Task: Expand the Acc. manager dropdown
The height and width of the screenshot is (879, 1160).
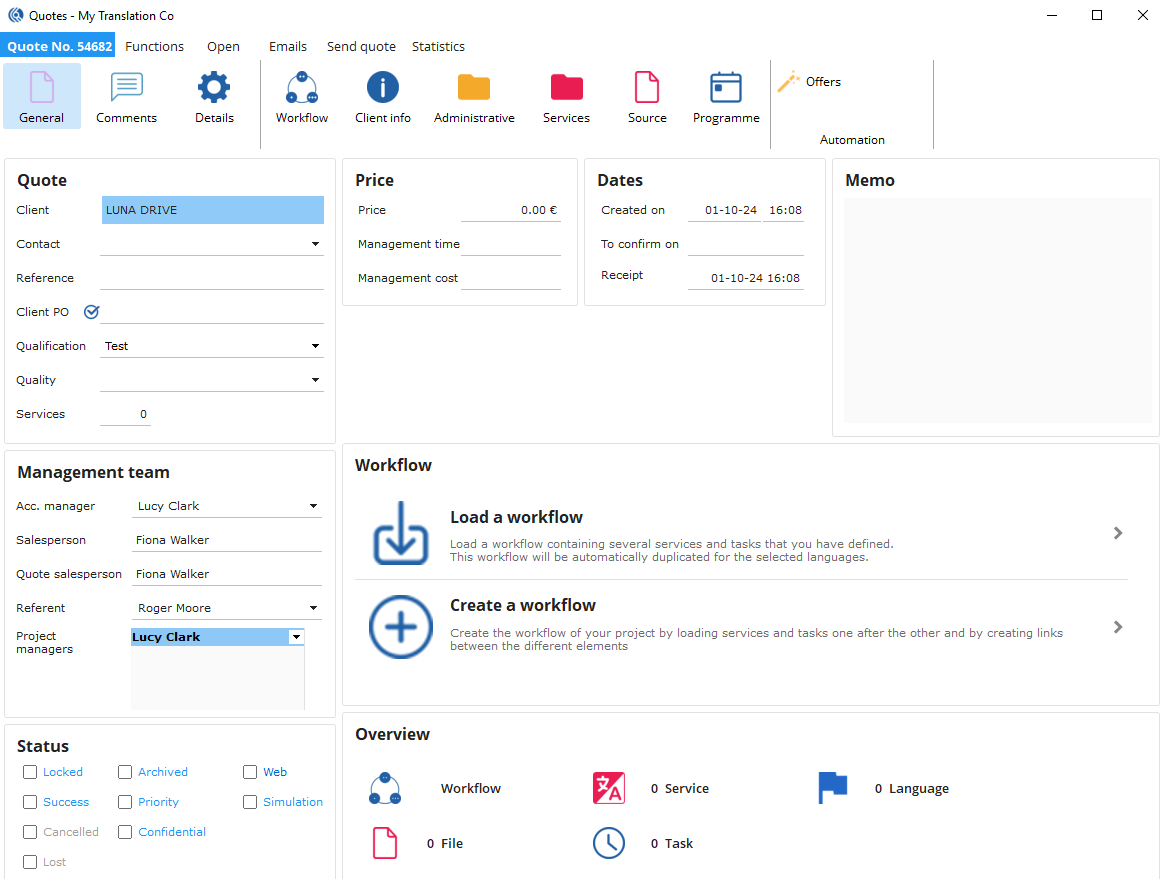Action: pos(313,506)
